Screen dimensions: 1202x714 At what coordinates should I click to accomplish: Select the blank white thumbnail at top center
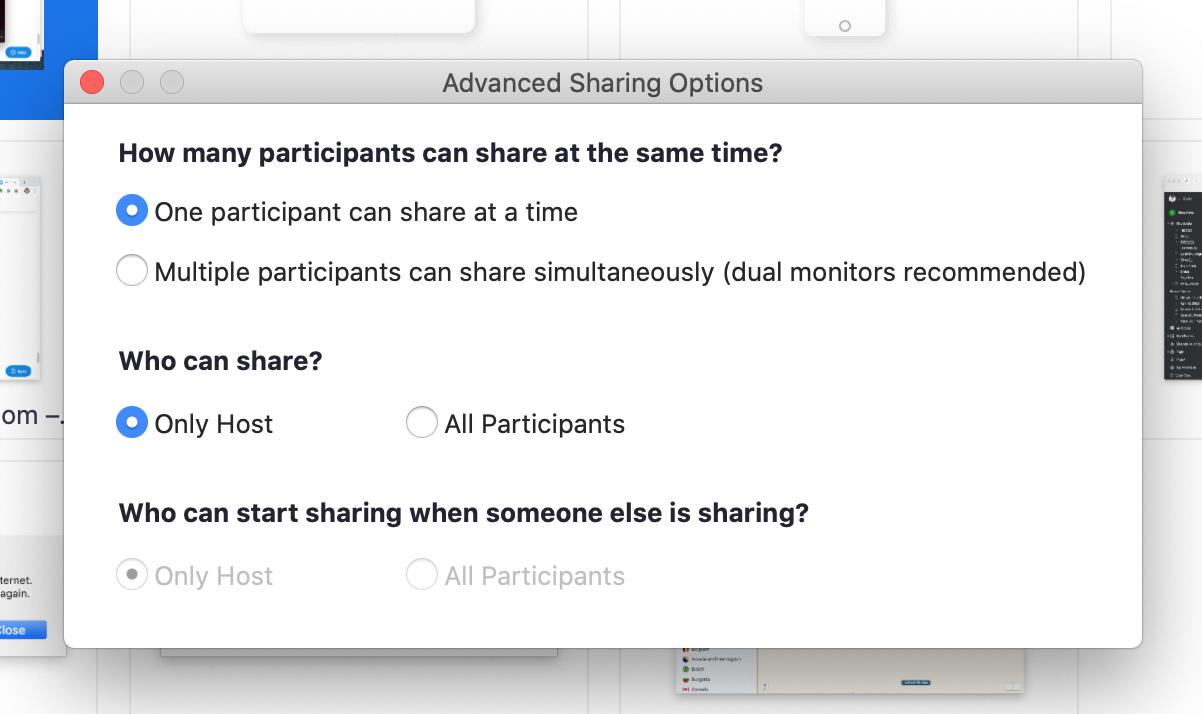pyautogui.click(x=359, y=16)
